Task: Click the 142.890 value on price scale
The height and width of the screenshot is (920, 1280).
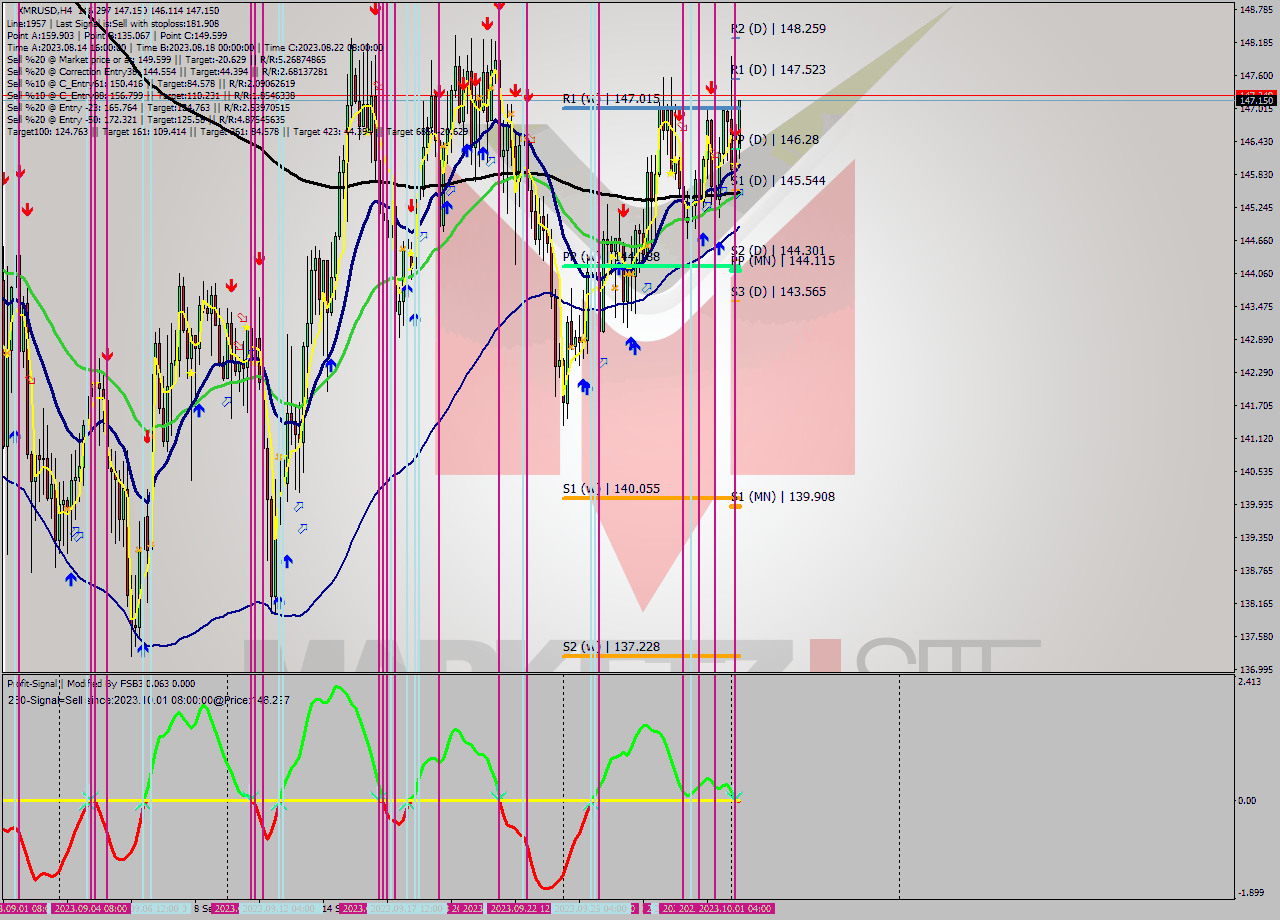Action: 1255,340
